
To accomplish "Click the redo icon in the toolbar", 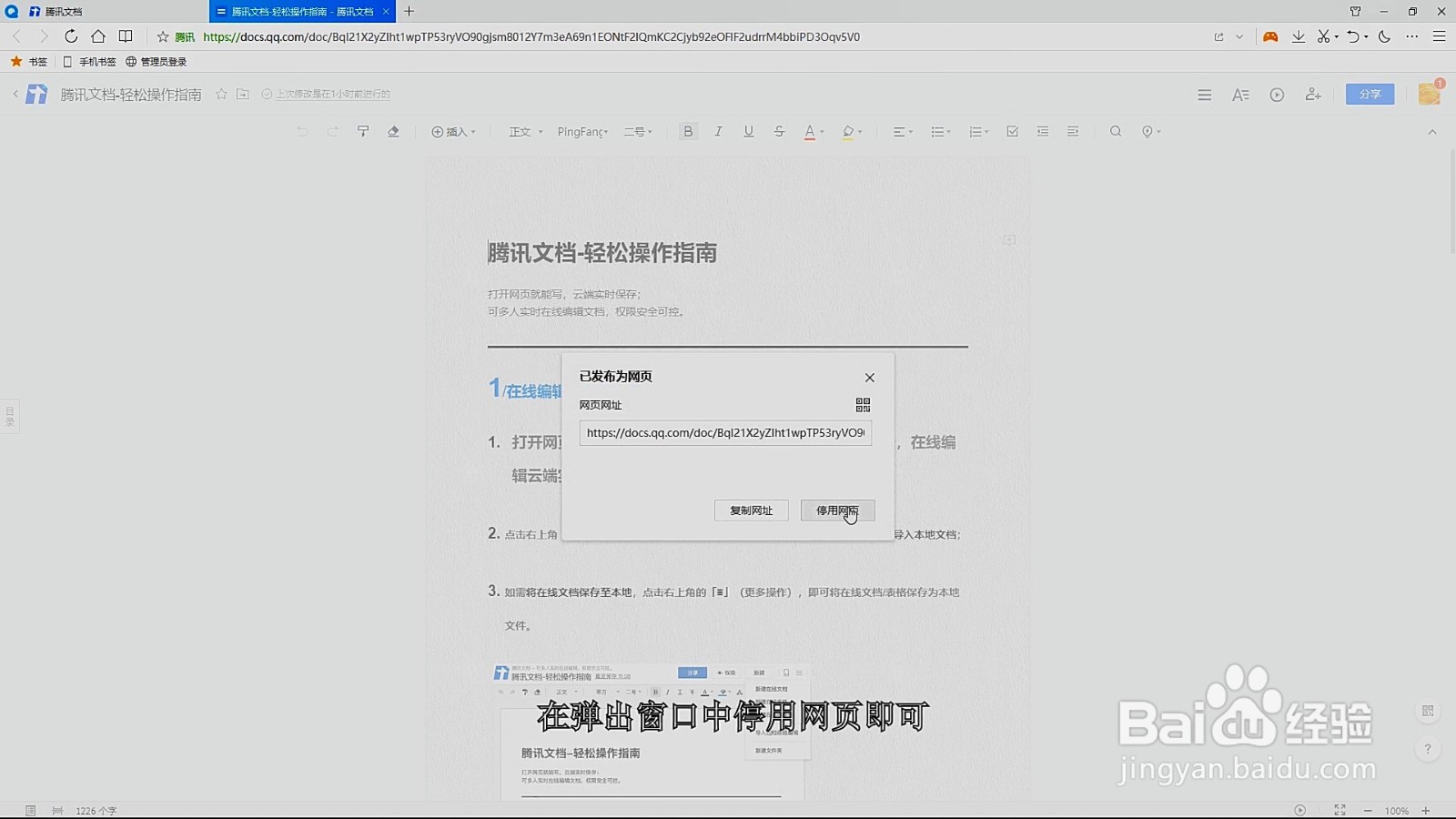I will [x=333, y=132].
